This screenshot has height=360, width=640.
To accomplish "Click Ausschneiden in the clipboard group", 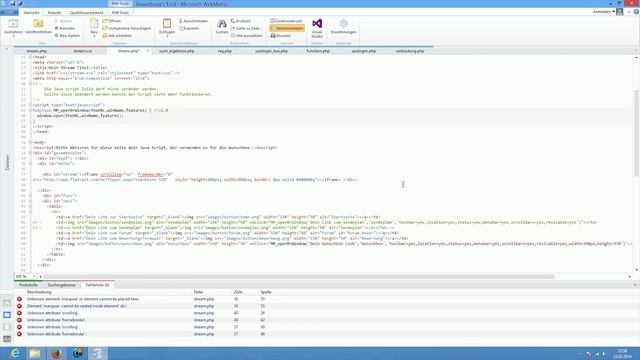I will [193, 21].
